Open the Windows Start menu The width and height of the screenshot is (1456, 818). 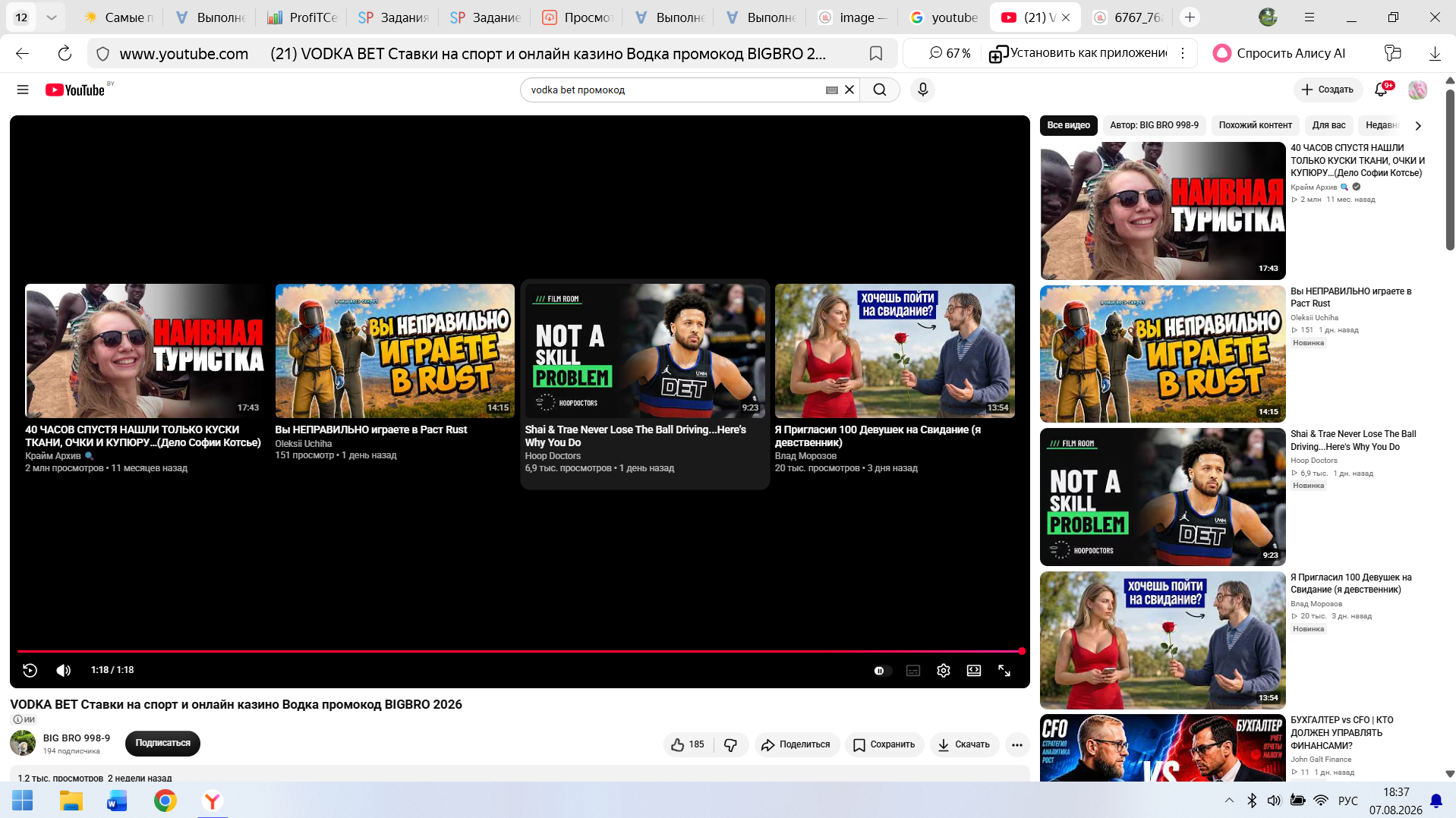coord(23,800)
